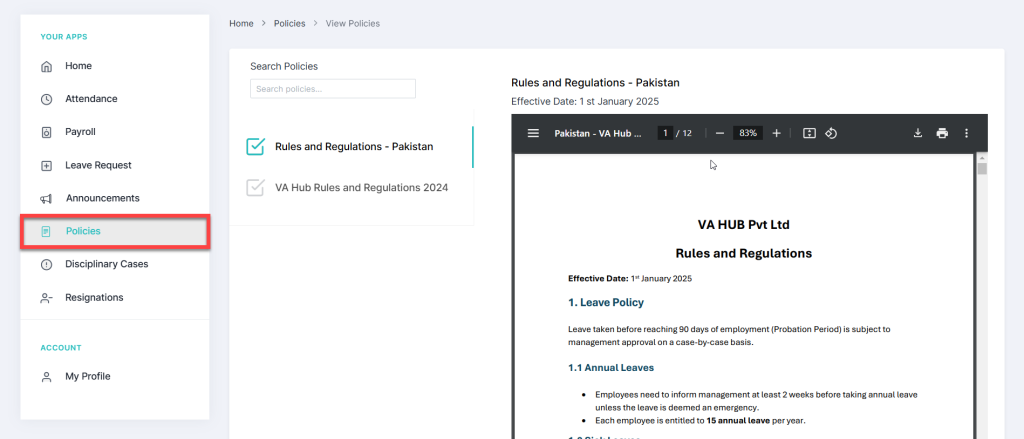Click PDF title Pakistan - VA Hub
This screenshot has height=439, width=1024.
(x=598, y=133)
